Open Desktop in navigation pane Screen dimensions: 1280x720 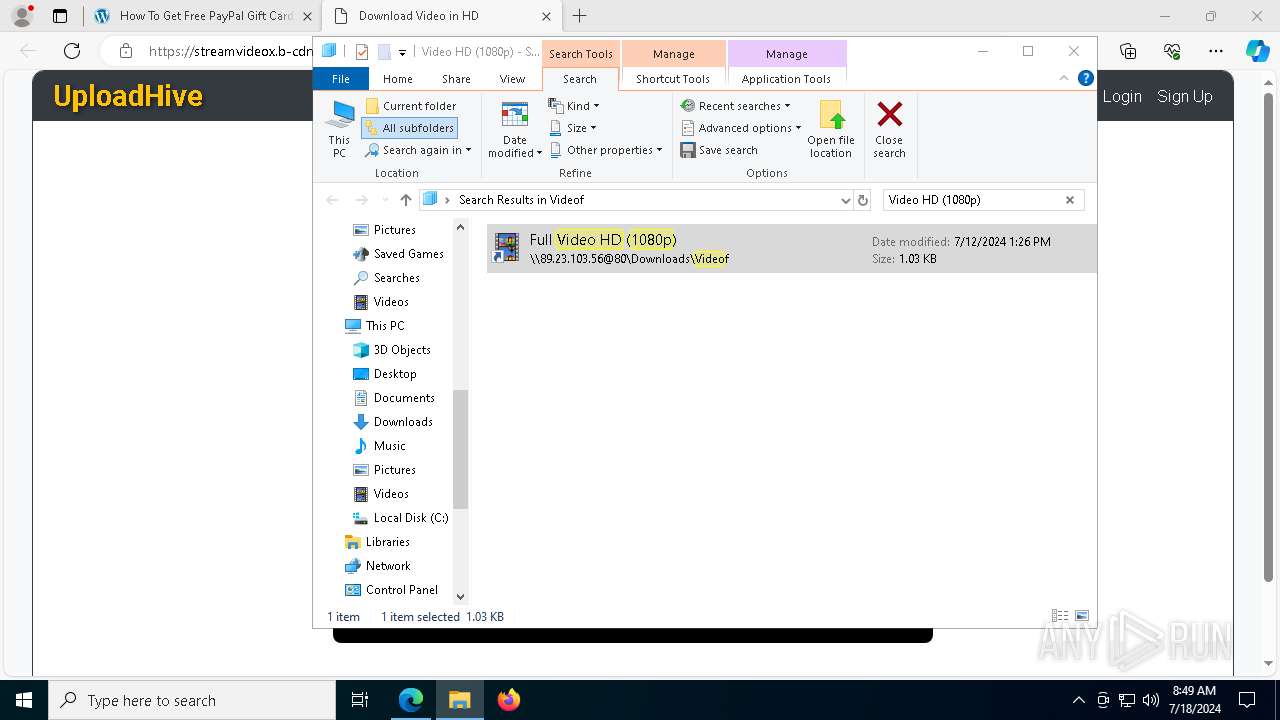coord(395,374)
